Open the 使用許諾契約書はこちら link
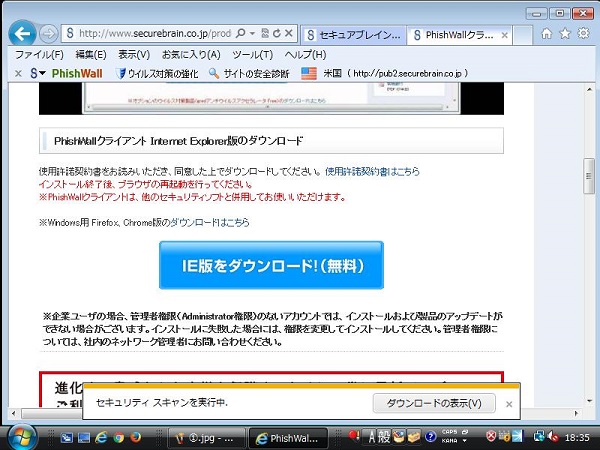Viewport: 600px width, 450px height. click(x=372, y=171)
